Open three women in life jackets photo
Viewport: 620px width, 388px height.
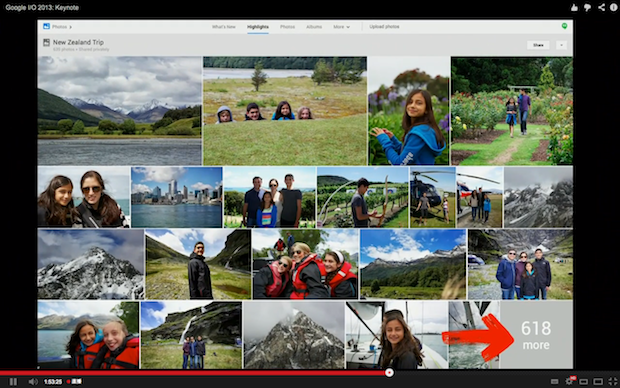pos(305,264)
